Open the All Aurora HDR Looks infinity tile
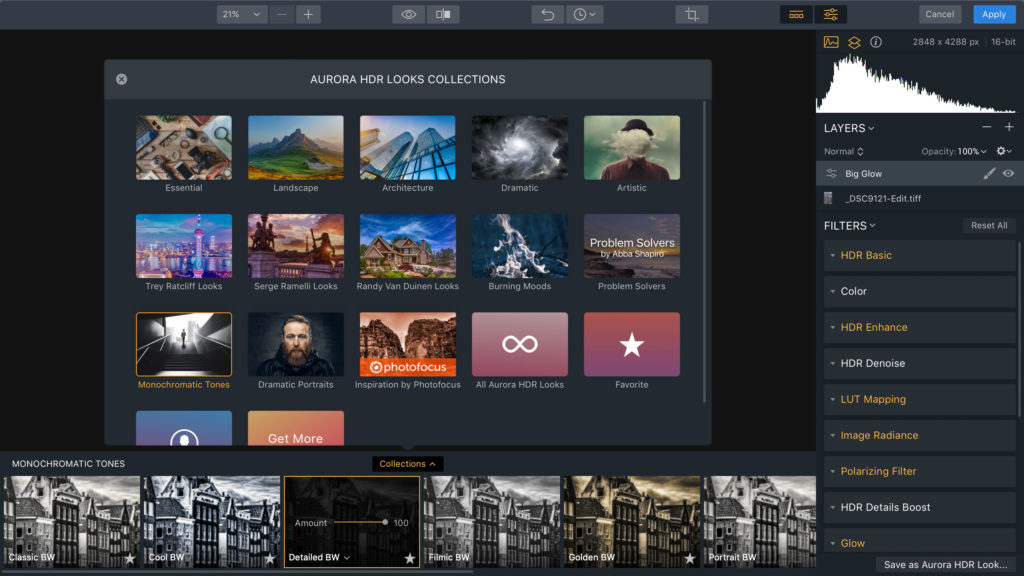 point(520,344)
